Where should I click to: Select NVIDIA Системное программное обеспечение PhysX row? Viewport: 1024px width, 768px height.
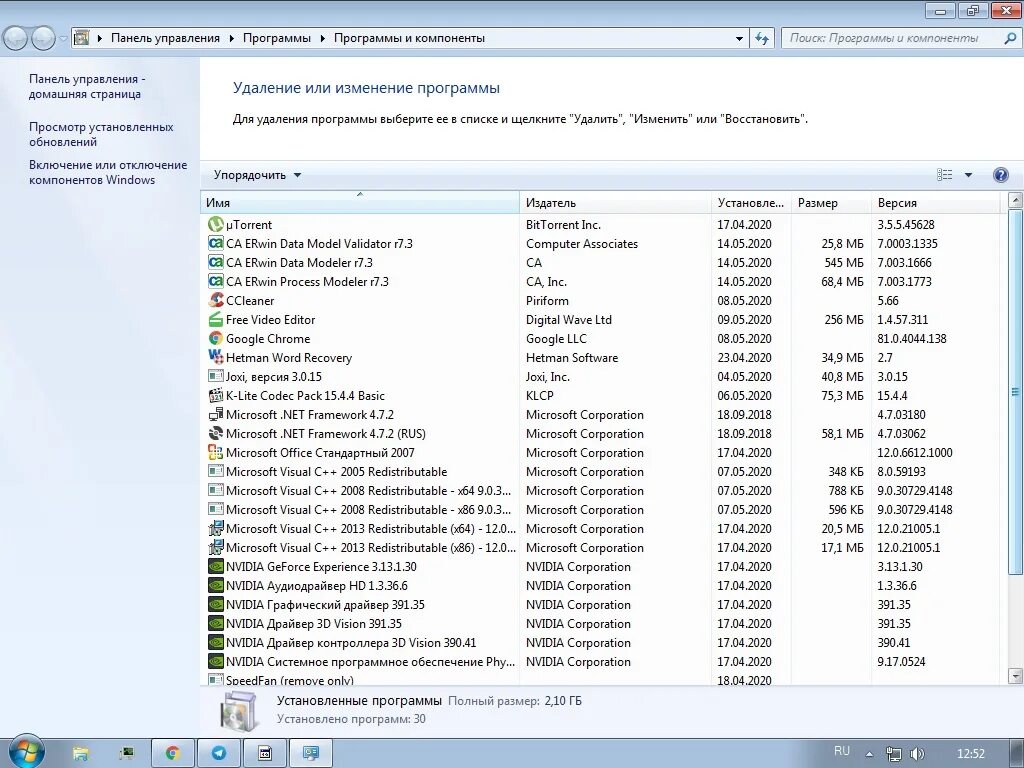600,661
